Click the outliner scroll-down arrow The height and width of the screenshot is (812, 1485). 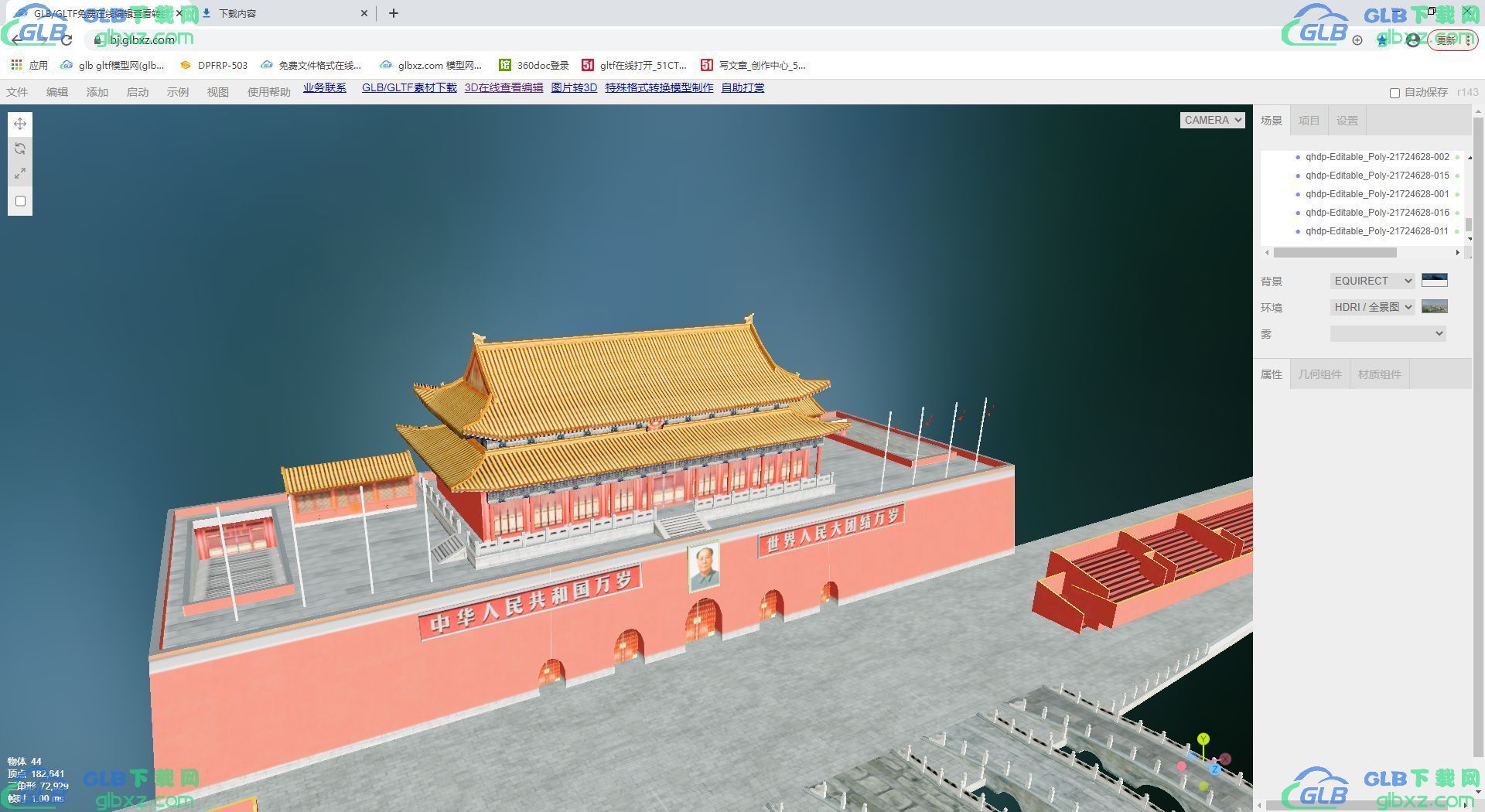tap(1470, 241)
